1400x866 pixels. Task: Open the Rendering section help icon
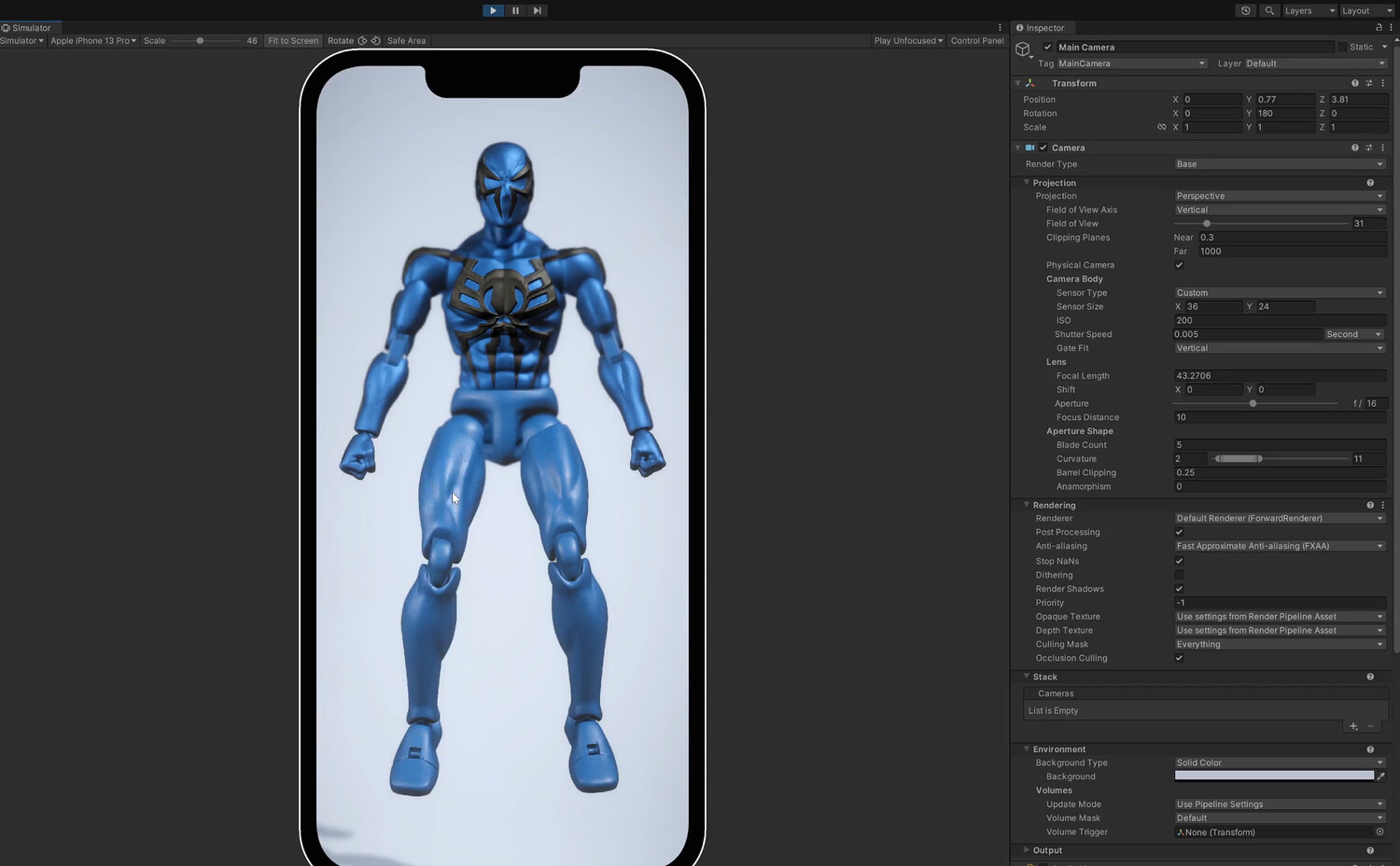(x=1370, y=505)
